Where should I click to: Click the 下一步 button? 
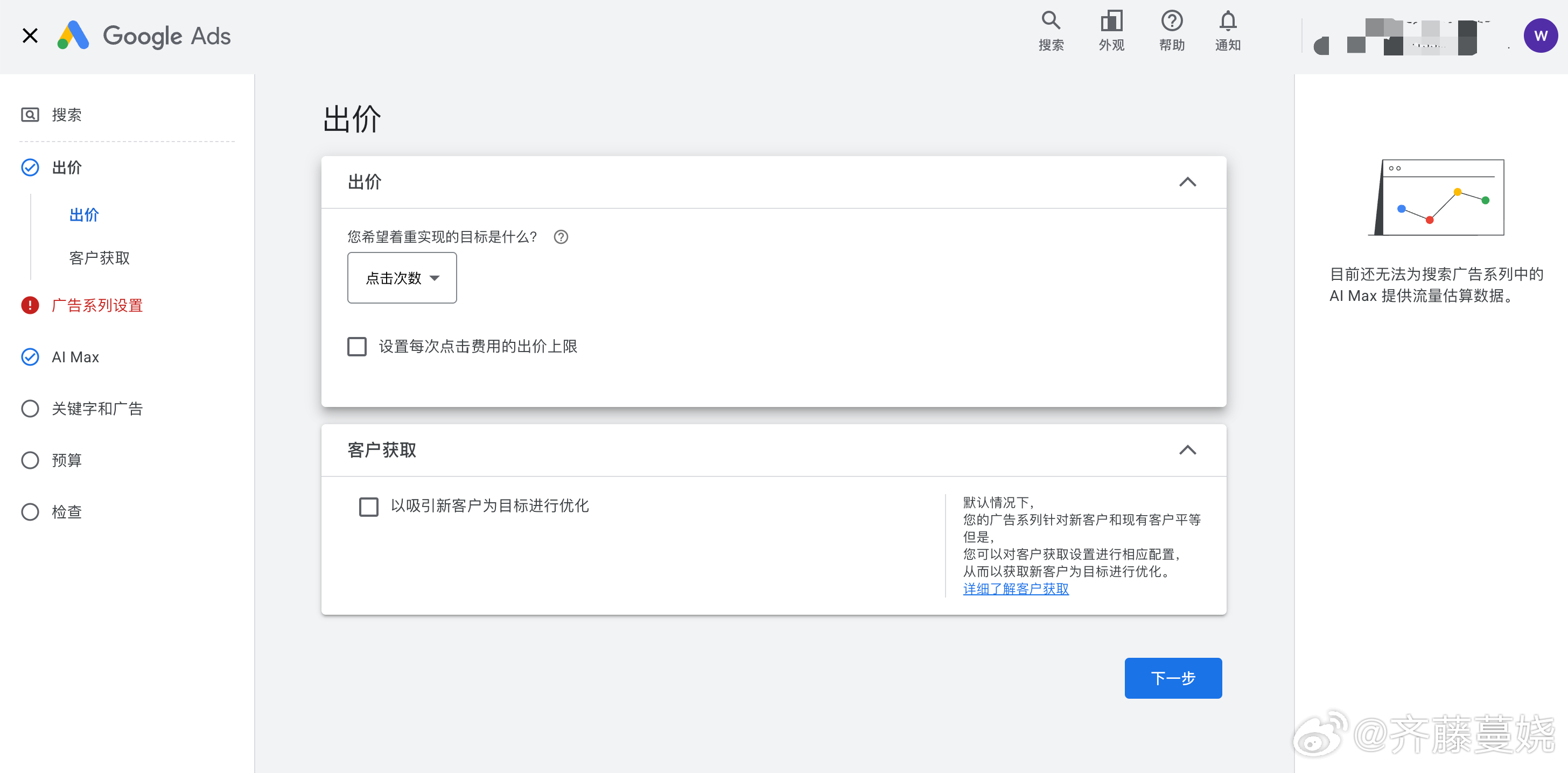point(1173,677)
